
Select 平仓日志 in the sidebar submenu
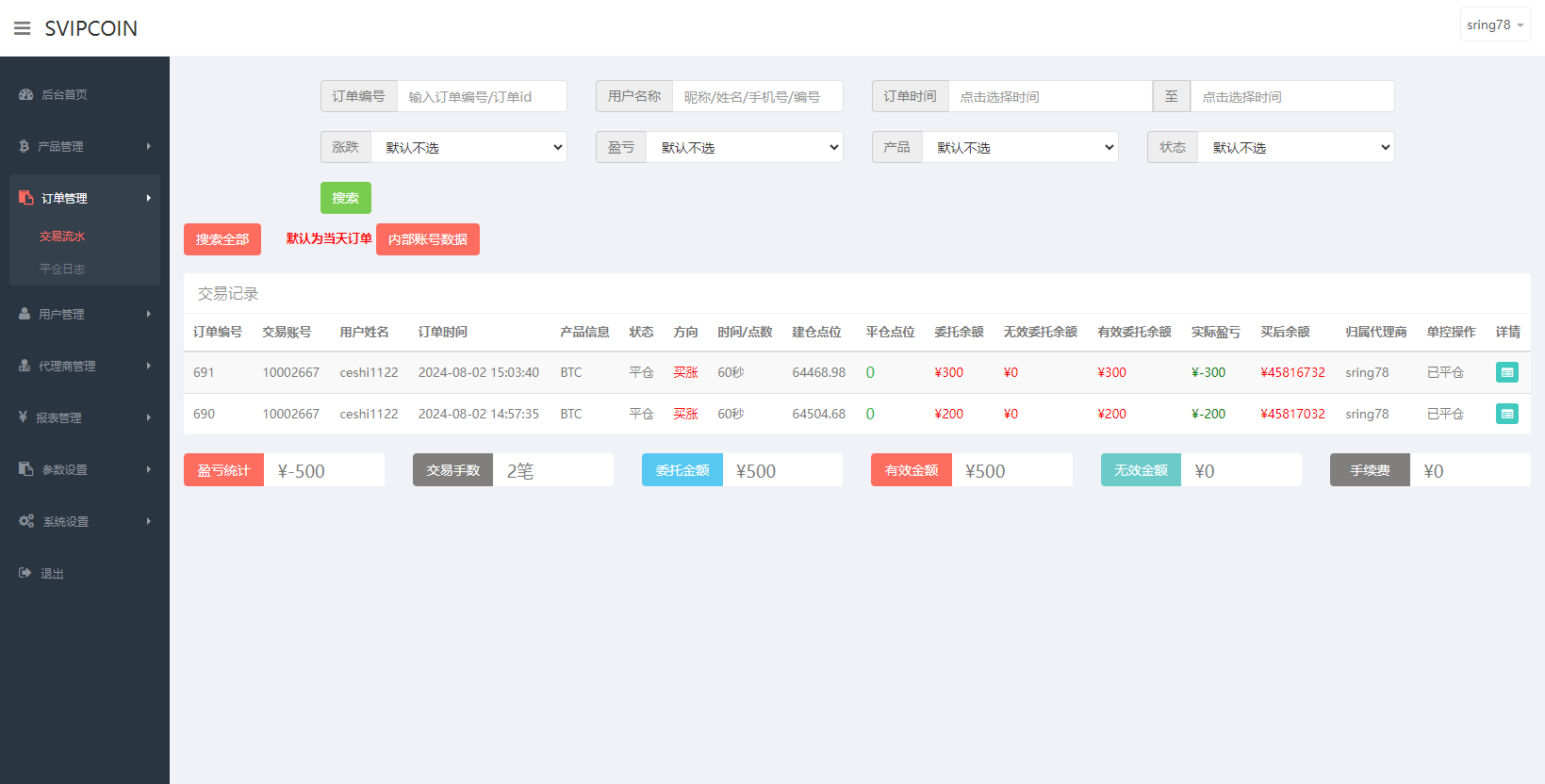[62, 269]
